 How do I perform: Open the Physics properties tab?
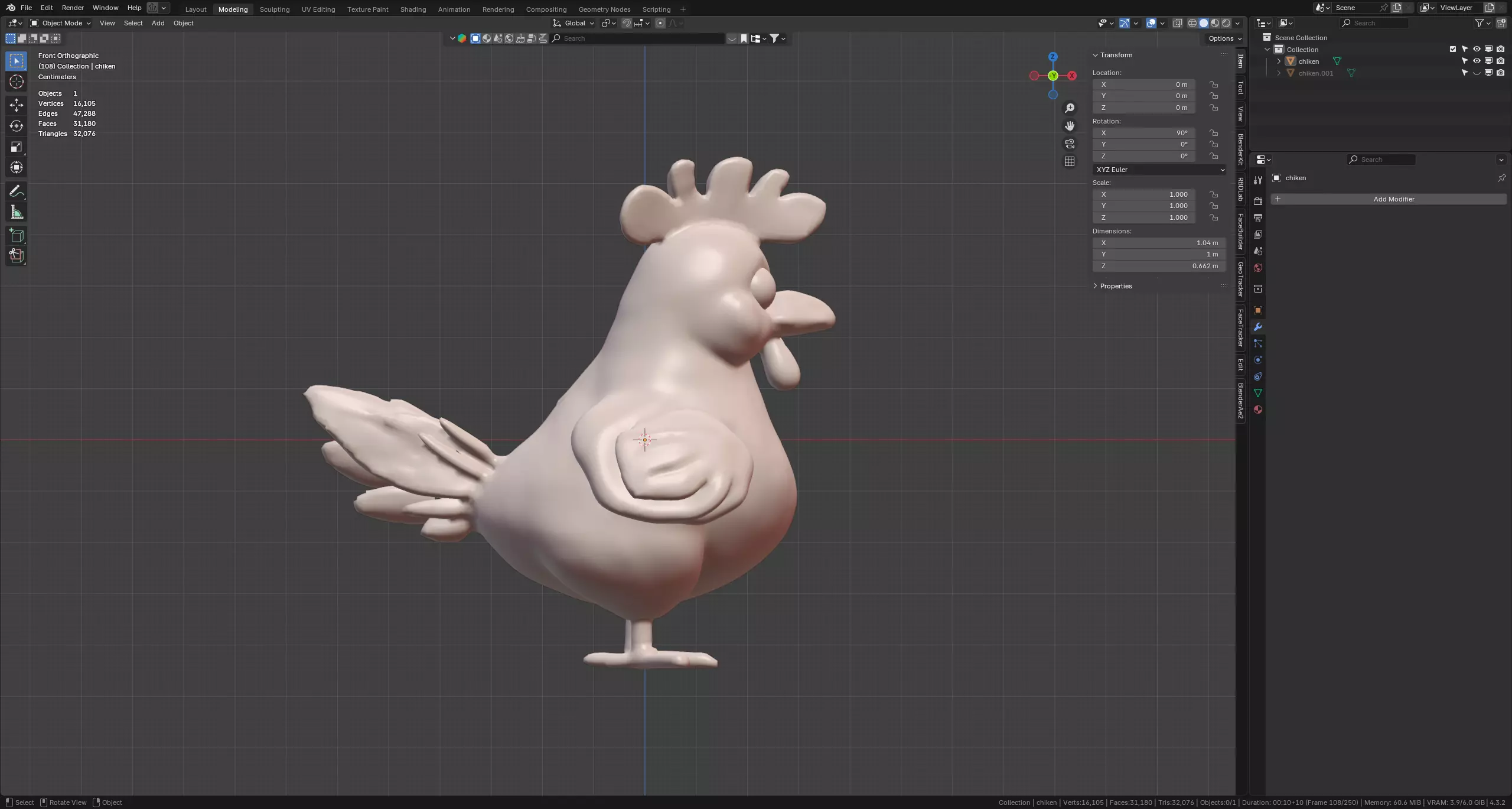tap(1258, 360)
